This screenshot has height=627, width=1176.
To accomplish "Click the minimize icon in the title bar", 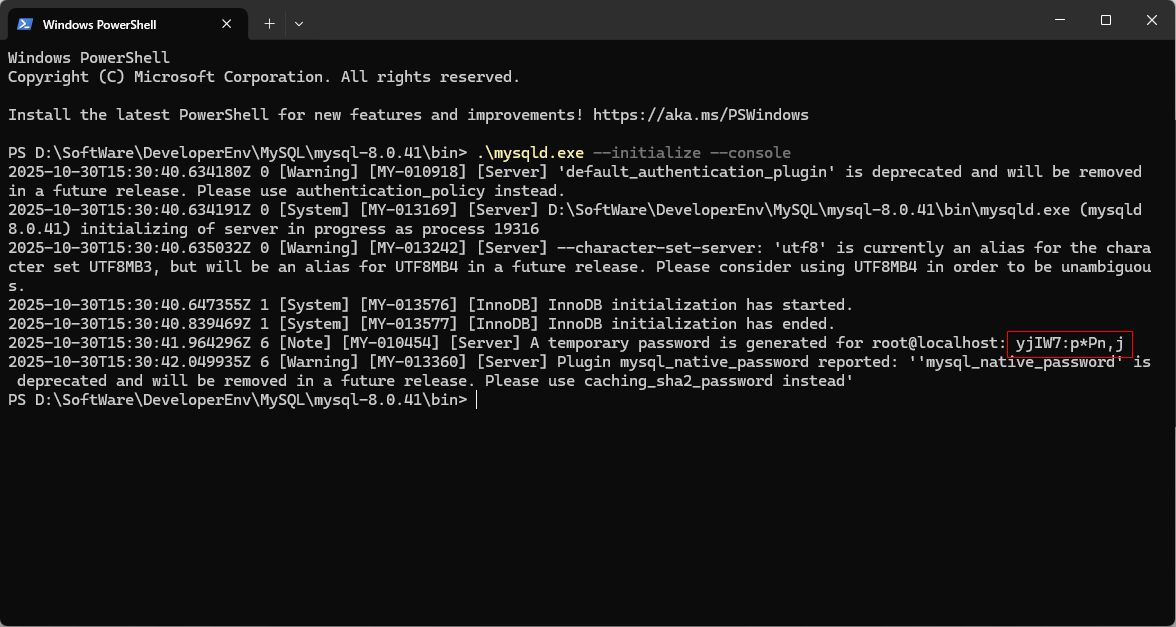I will pos(1060,19).
